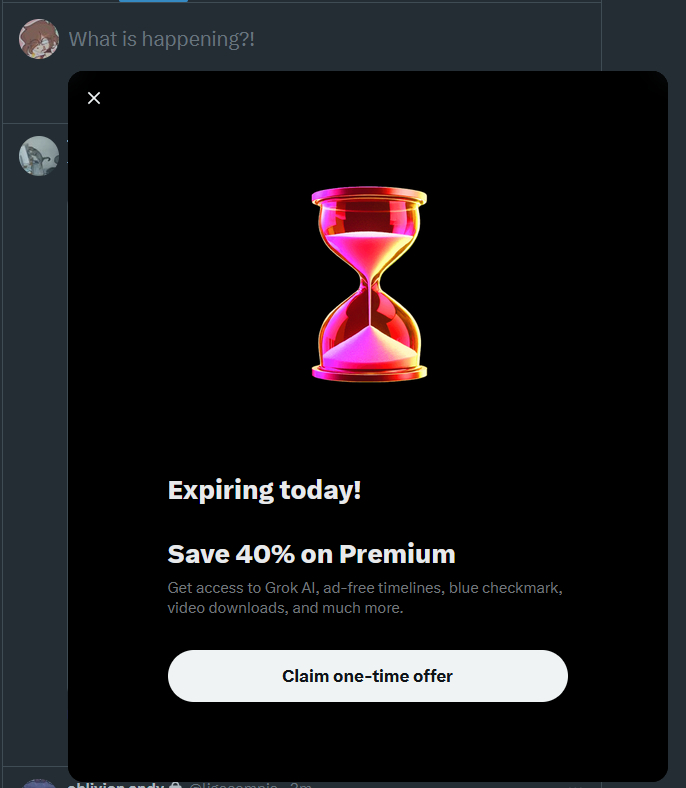Select the active timeline tab's blue underline
Screen dimensions: 686x788
pos(153,1)
